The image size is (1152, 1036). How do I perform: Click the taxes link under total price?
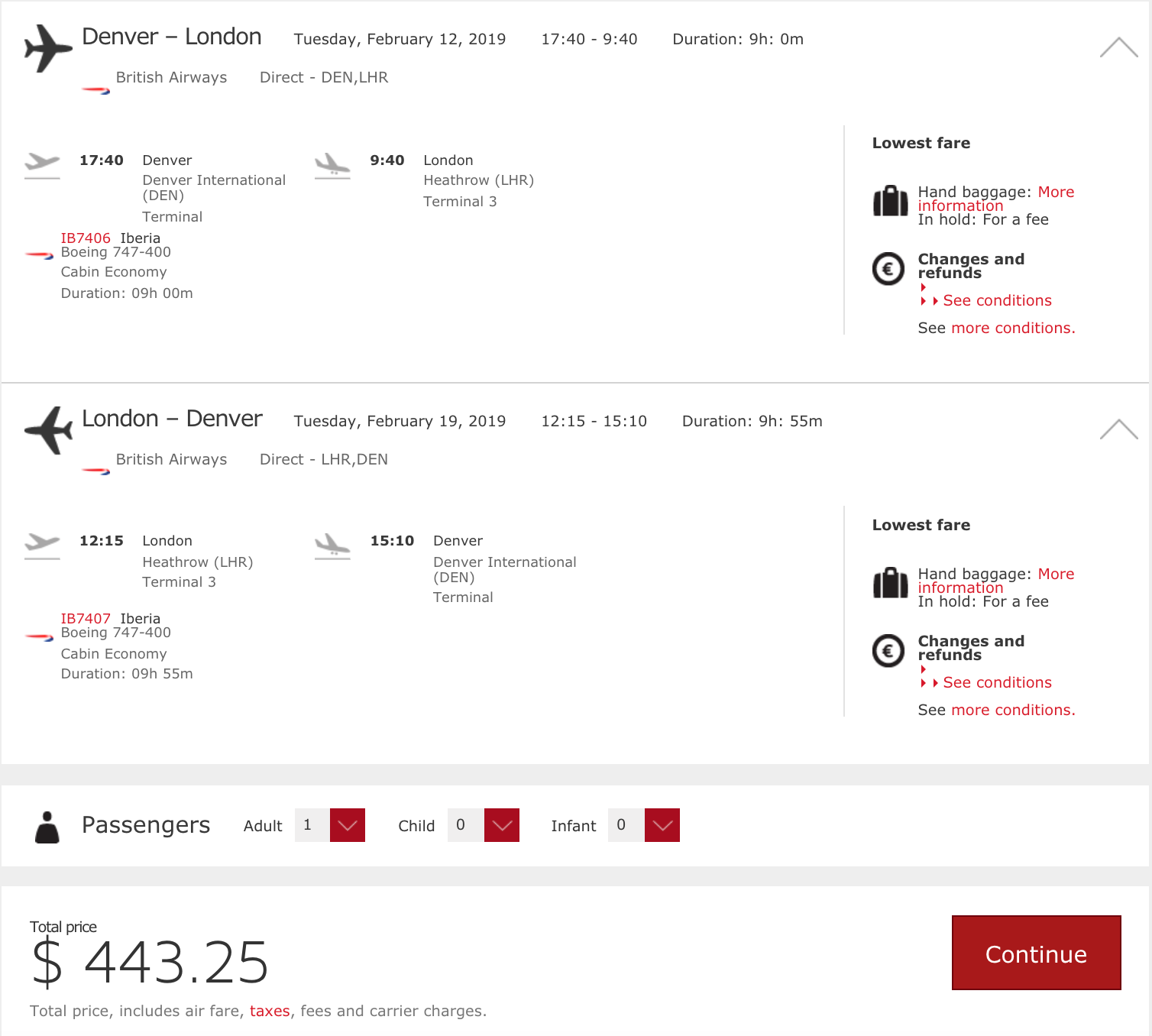[x=270, y=1011]
